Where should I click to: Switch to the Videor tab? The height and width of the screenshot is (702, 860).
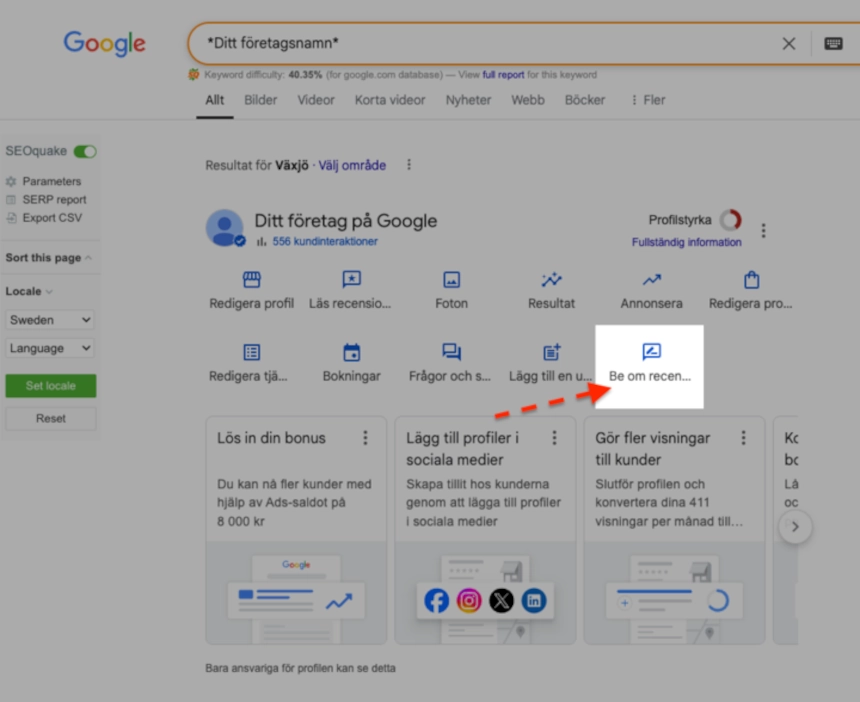(x=316, y=100)
